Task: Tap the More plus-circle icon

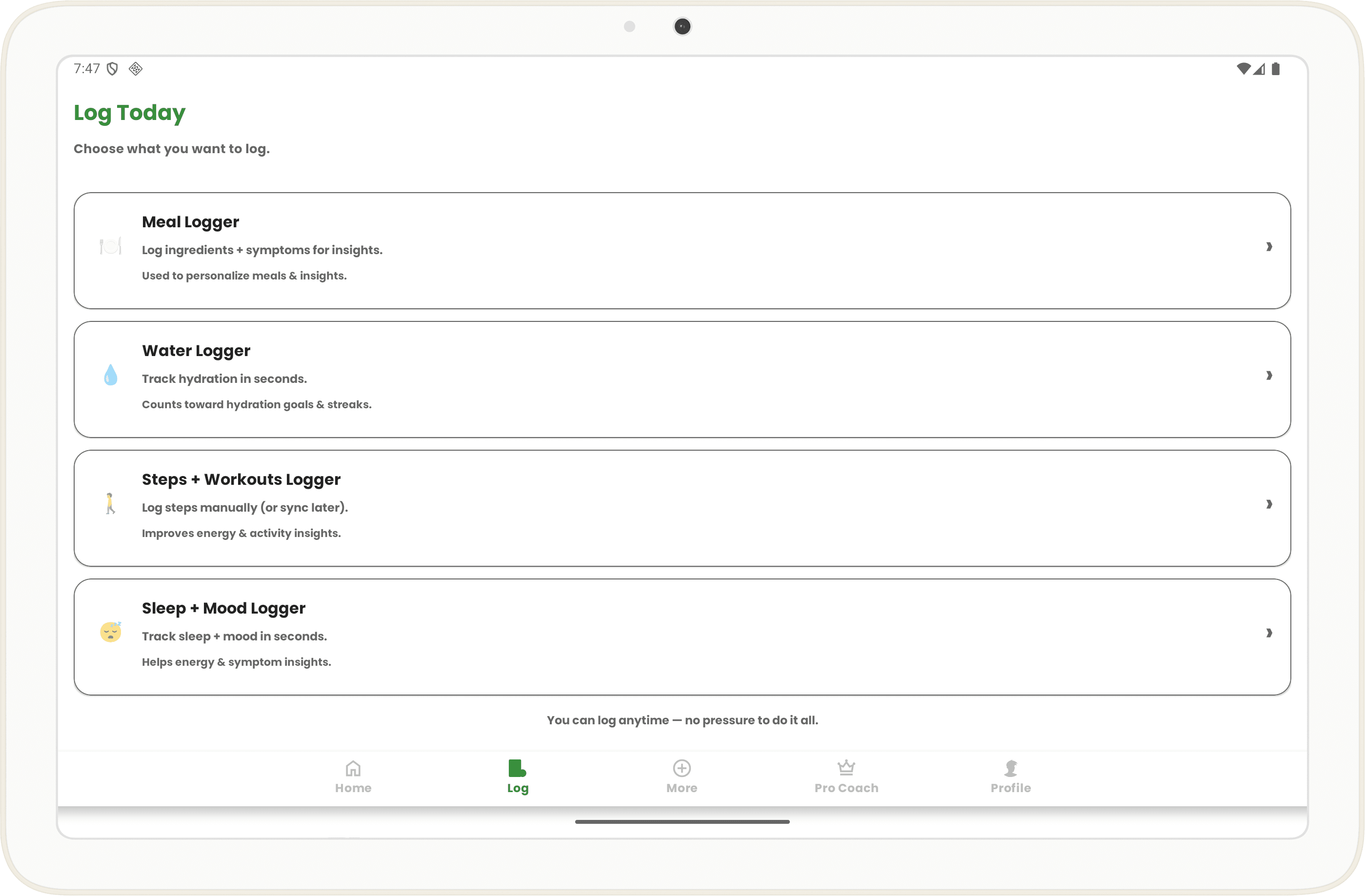Action: pyautogui.click(x=682, y=768)
